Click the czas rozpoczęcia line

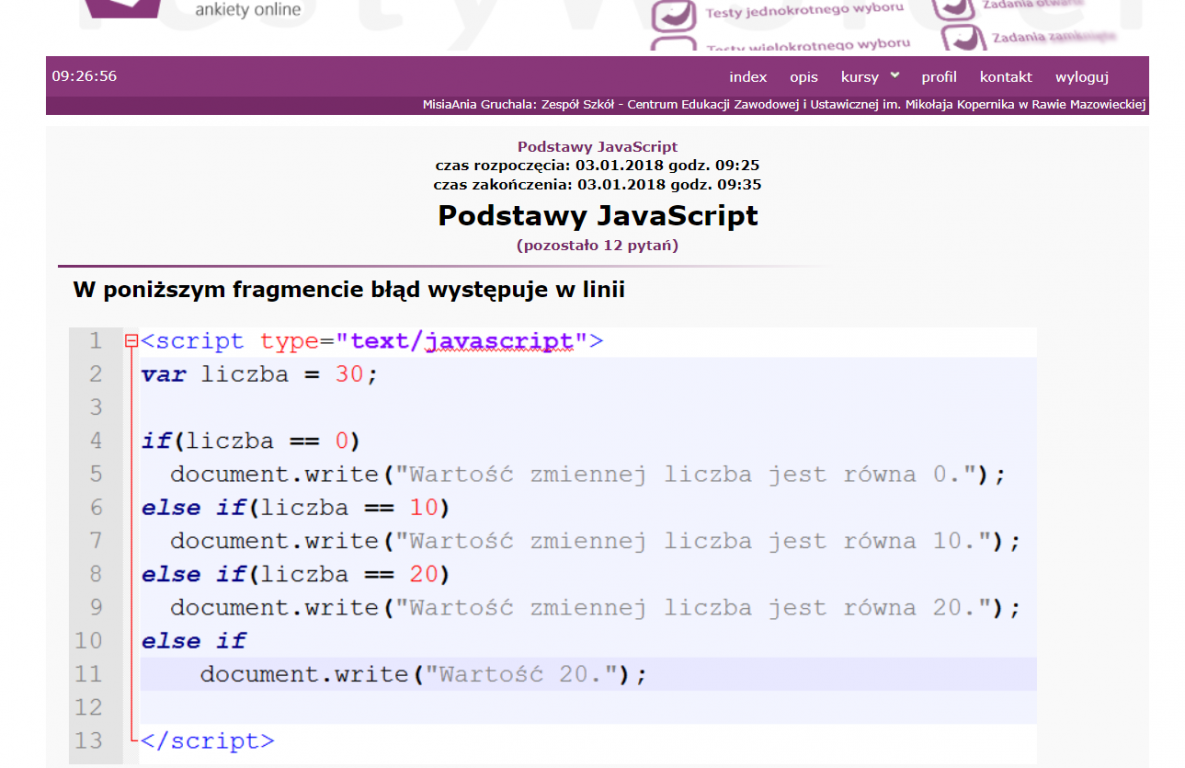click(597, 166)
